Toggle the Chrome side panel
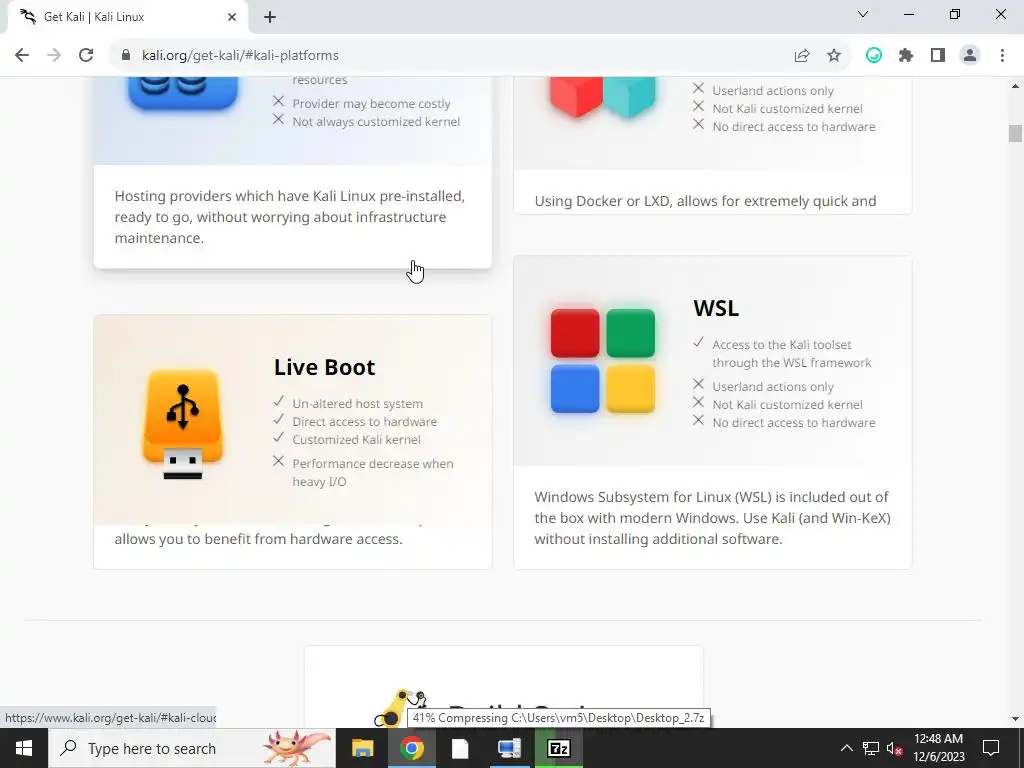This screenshot has width=1024, height=768. click(938, 56)
